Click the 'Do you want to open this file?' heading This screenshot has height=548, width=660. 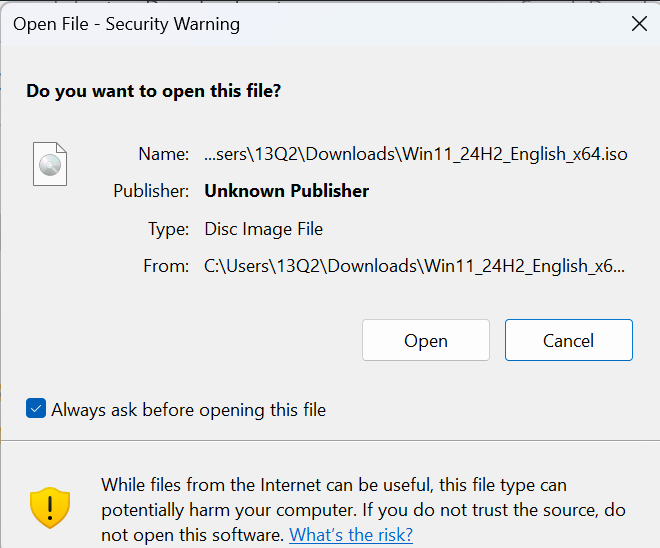coord(154,91)
